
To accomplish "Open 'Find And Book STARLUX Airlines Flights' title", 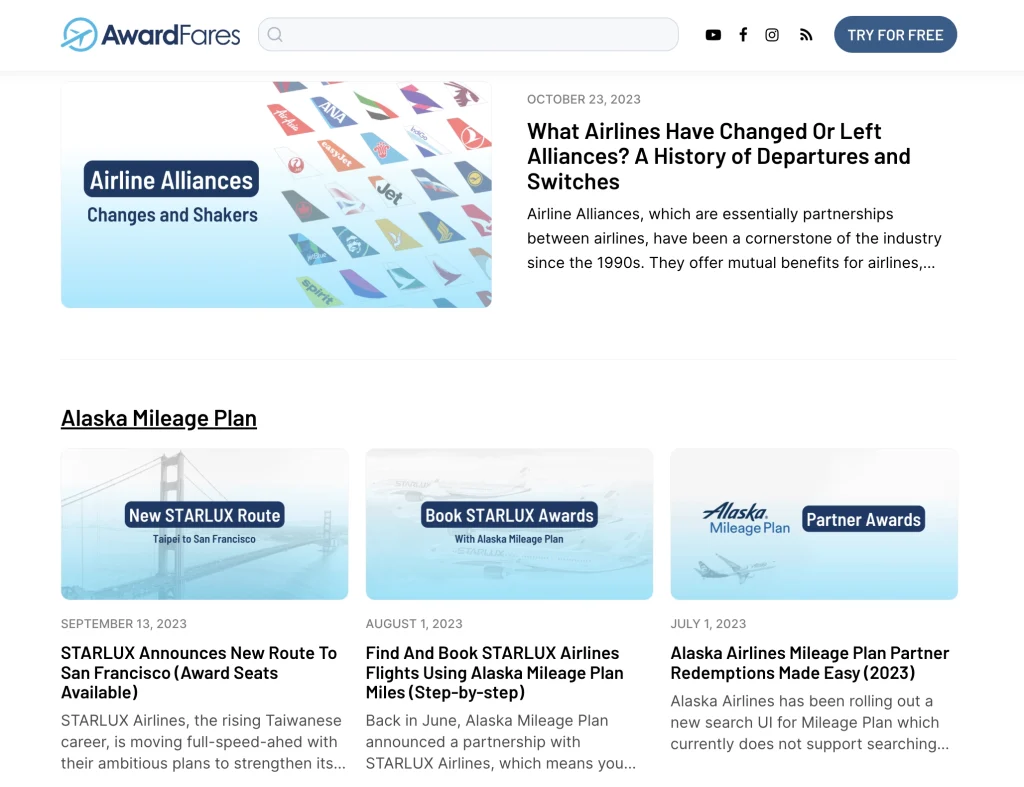I will pyautogui.click(x=494, y=673).
